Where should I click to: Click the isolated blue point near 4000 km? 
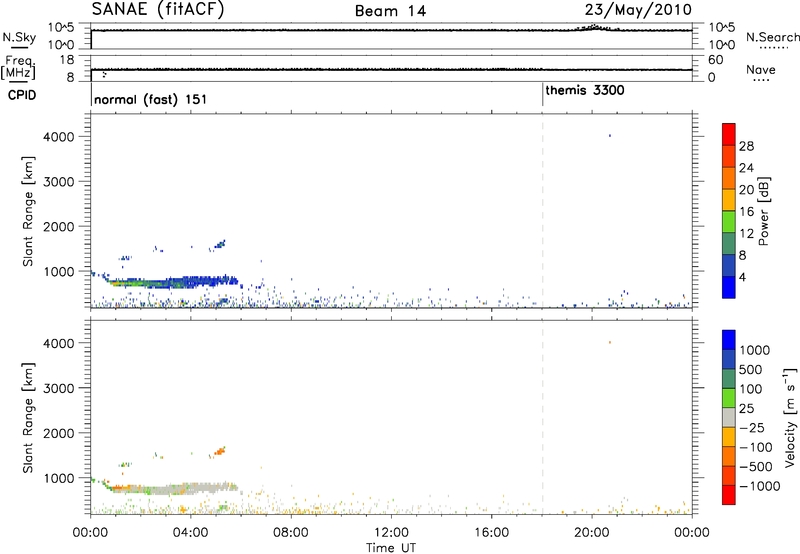[x=610, y=136]
